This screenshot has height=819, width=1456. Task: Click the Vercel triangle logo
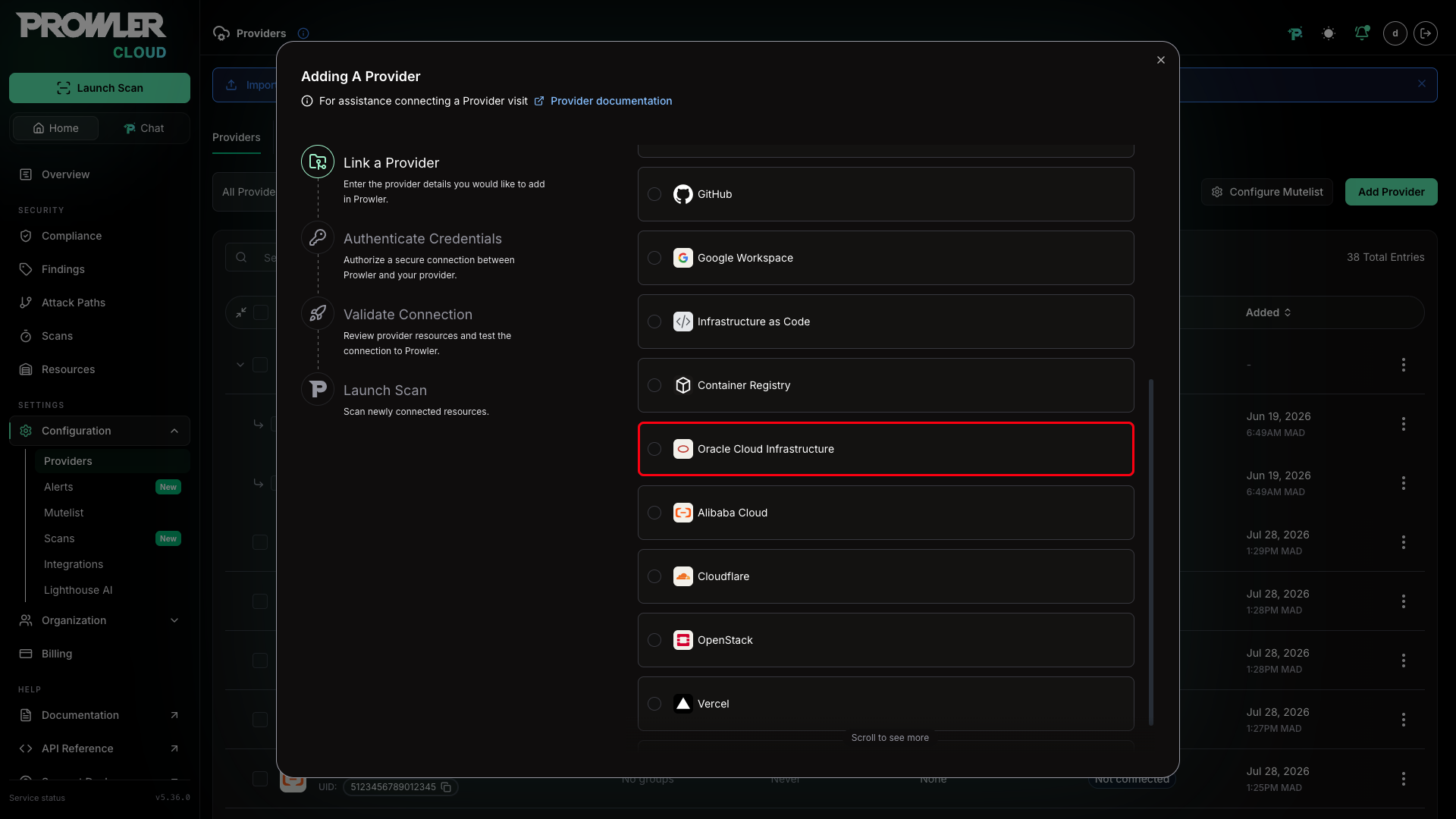pos(683,704)
